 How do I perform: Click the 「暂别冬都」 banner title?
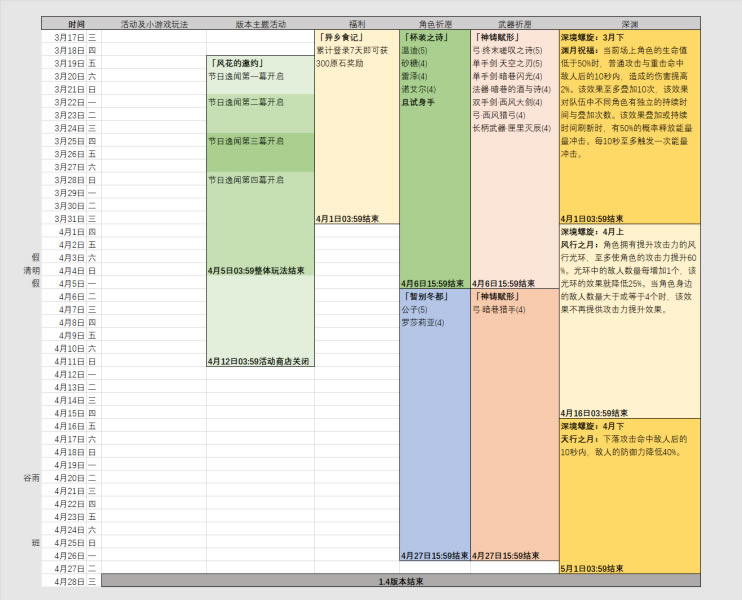(x=425, y=296)
